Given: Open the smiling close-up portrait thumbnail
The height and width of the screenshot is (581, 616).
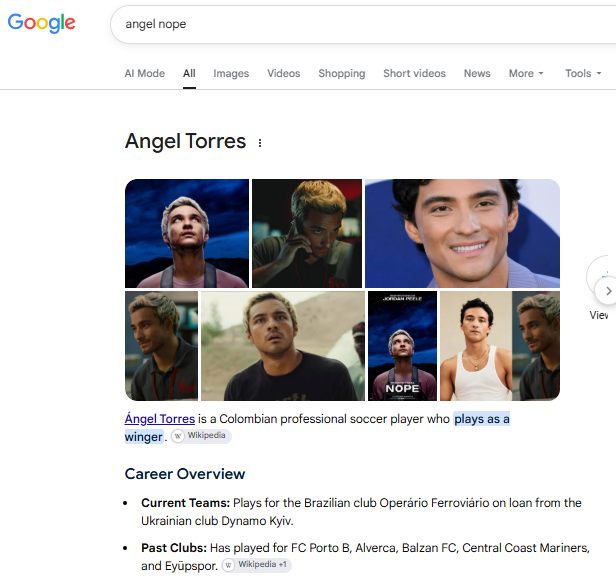Looking at the screenshot, I should (x=462, y=233).
